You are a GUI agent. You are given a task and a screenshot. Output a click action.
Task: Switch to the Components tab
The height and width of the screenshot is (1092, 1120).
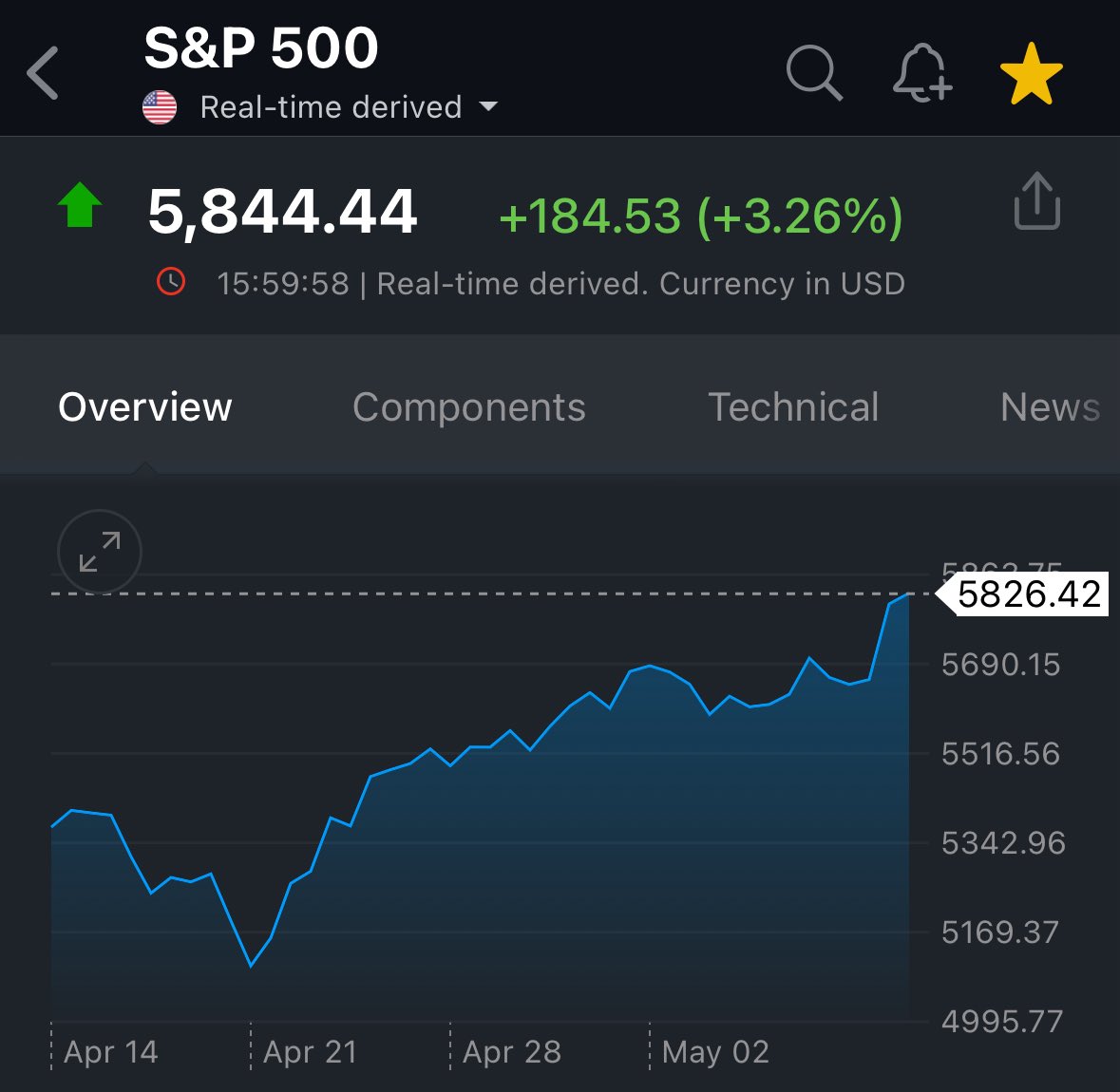coord(469,407)
